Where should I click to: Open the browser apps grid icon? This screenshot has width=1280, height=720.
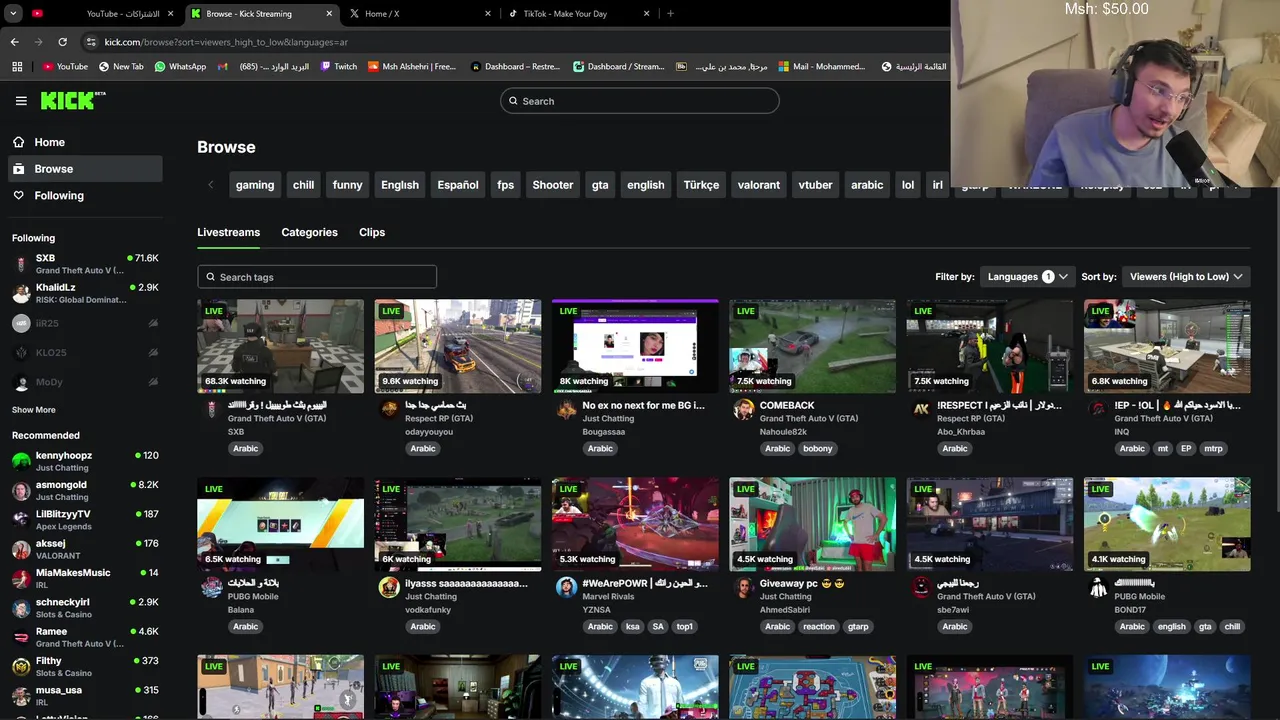17,67
